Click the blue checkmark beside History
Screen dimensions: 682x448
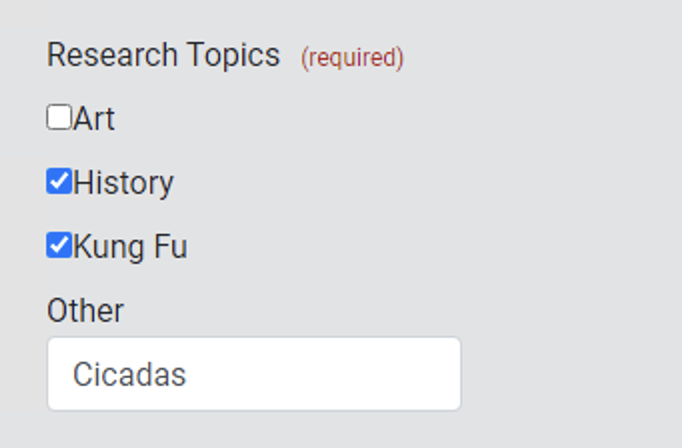59,182
